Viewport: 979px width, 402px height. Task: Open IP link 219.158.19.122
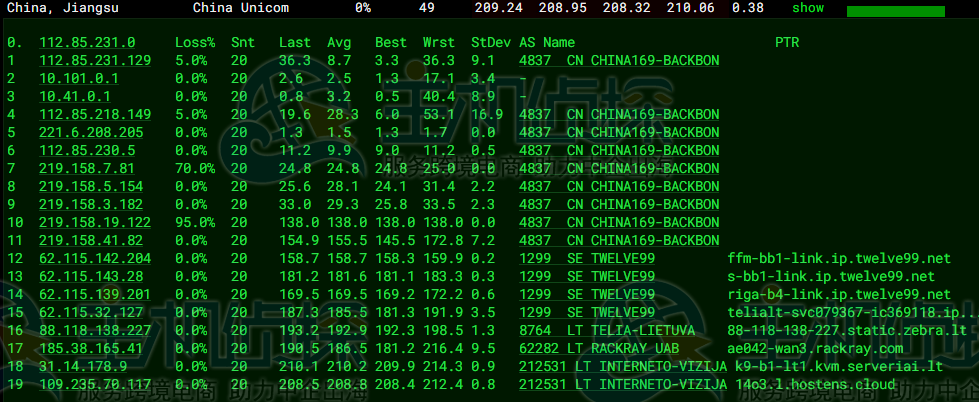pos(95,223)
